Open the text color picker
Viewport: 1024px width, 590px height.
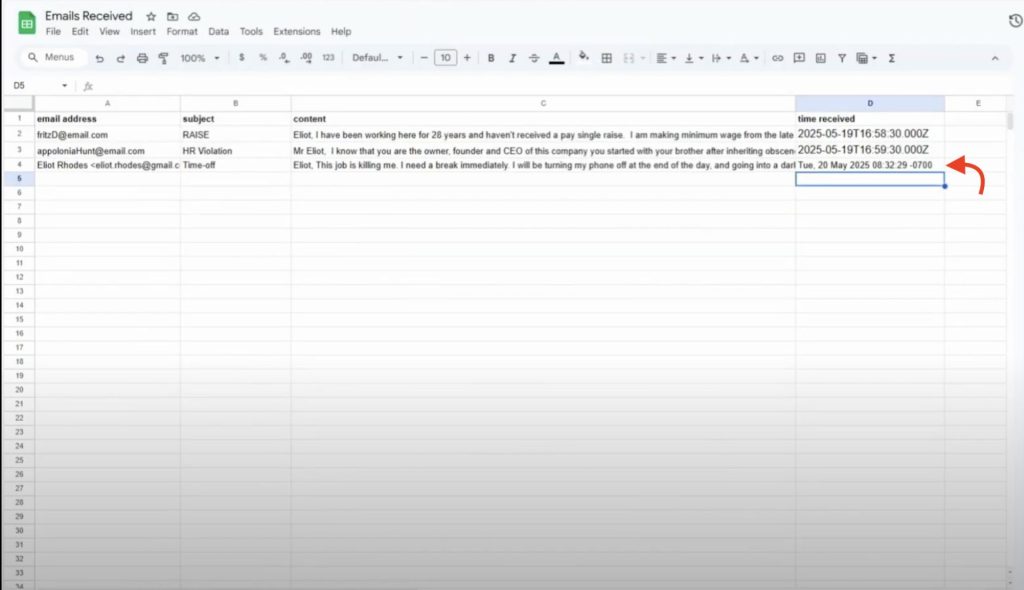point(556,58)
